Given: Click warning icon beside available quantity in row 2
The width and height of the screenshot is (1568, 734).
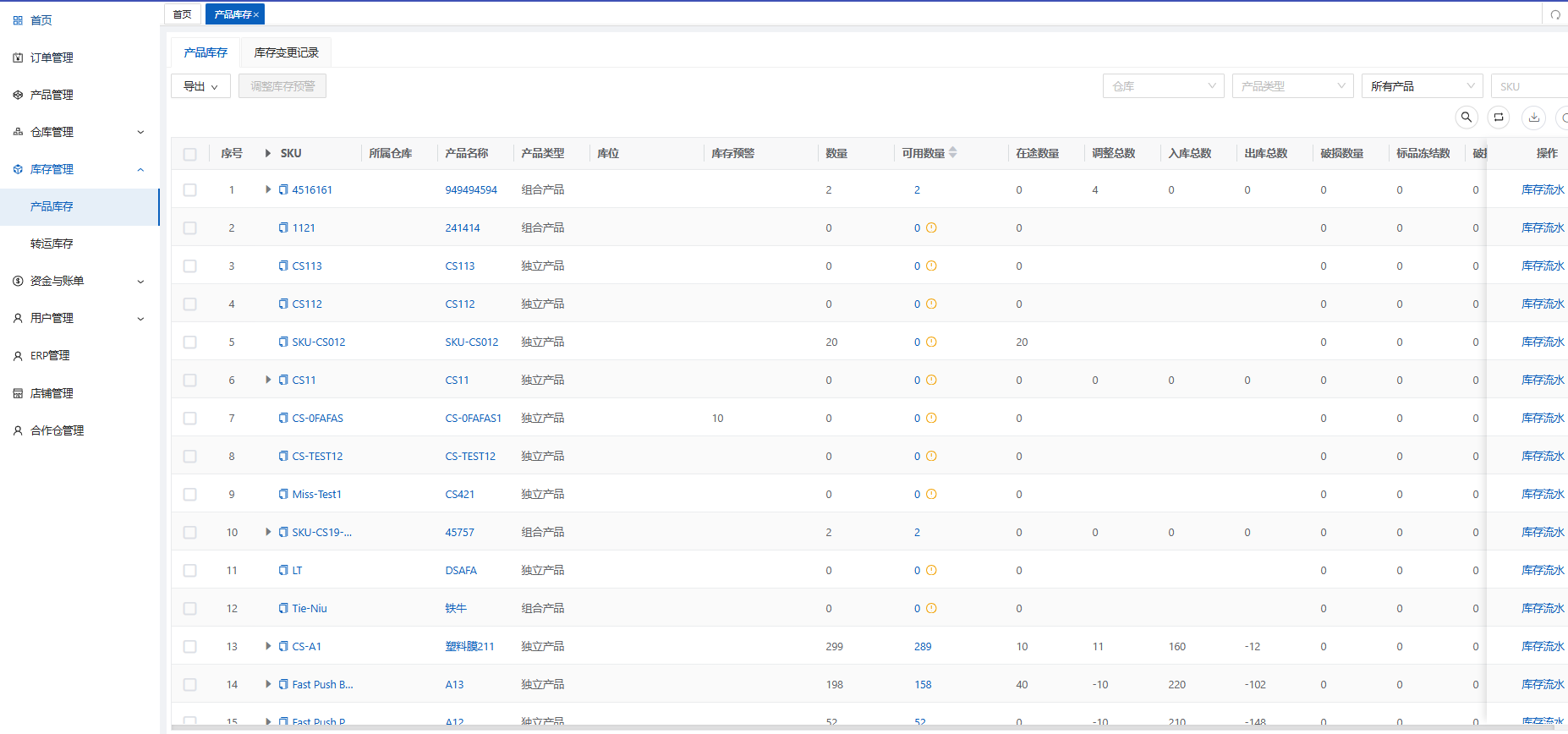Looking at the screenshot, I should point(931,227).
